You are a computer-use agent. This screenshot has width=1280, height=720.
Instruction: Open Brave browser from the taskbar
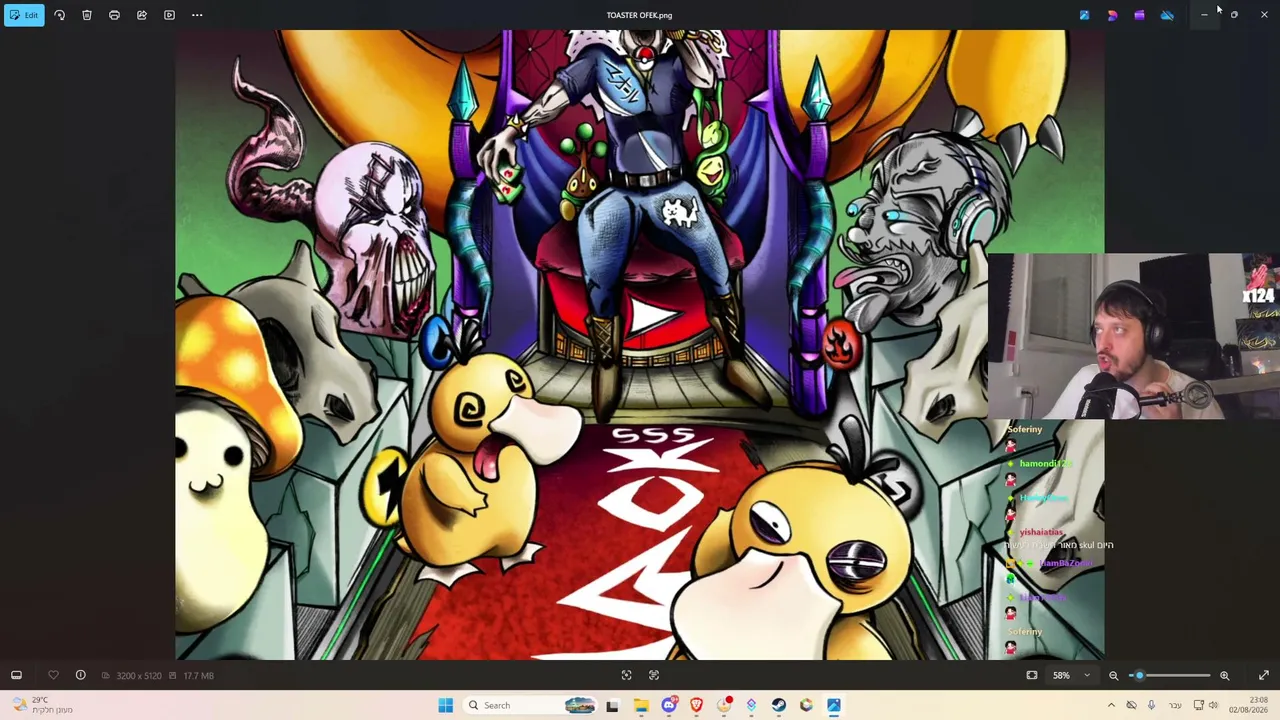(x=696, y=705)
